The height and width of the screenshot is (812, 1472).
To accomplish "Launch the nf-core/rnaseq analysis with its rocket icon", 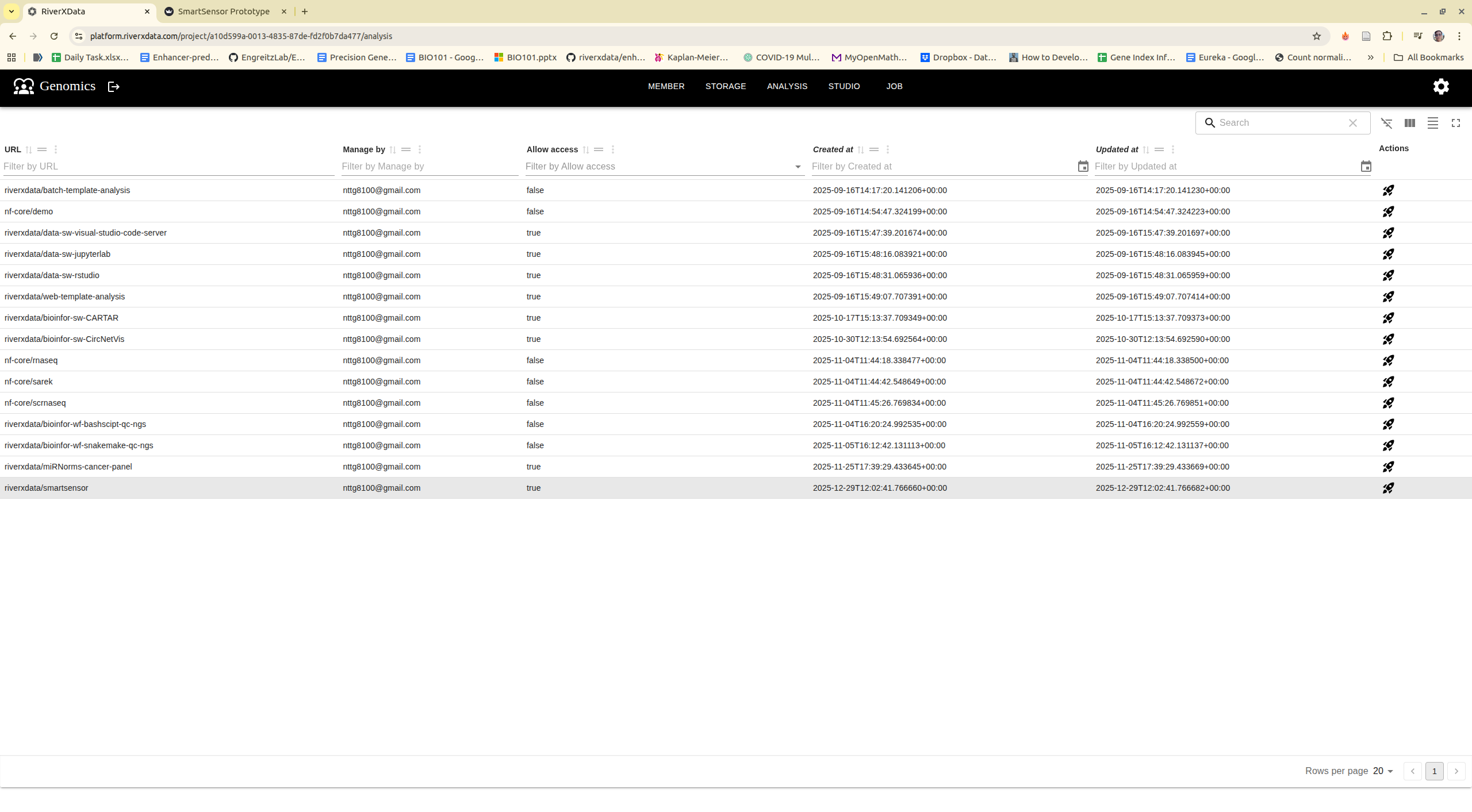I will [1388, 360].
